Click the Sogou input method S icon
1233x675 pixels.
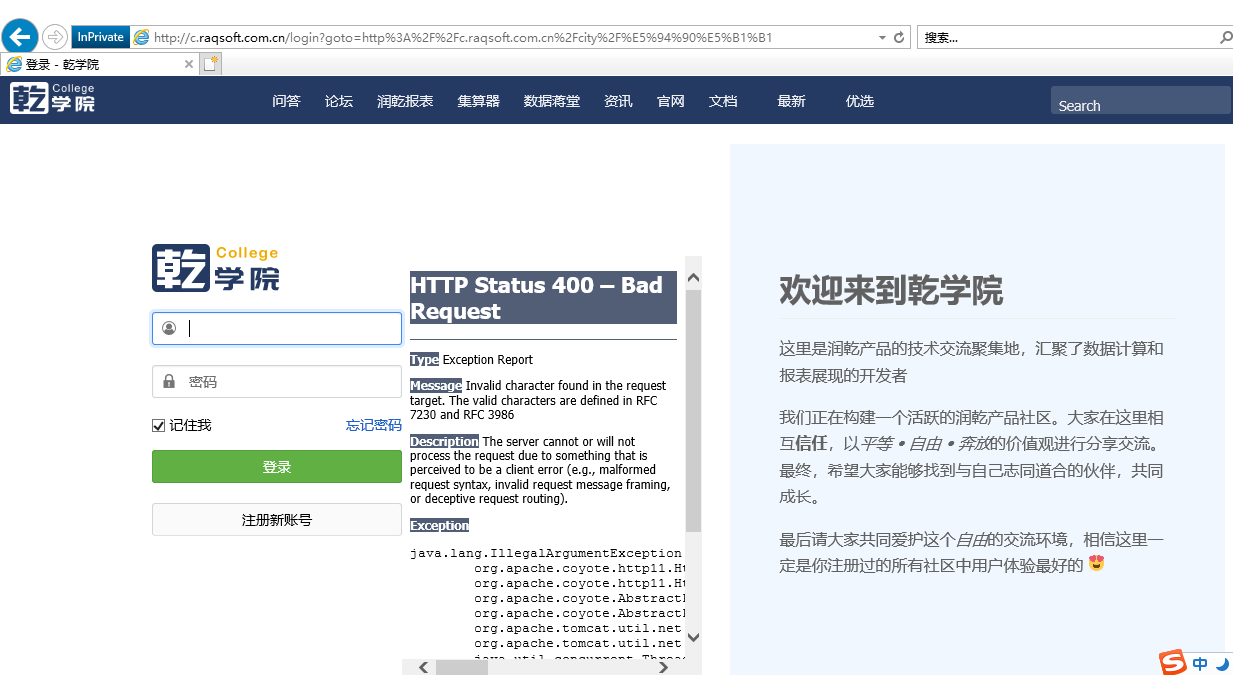pyautogui.click(x=1173, y=661)
